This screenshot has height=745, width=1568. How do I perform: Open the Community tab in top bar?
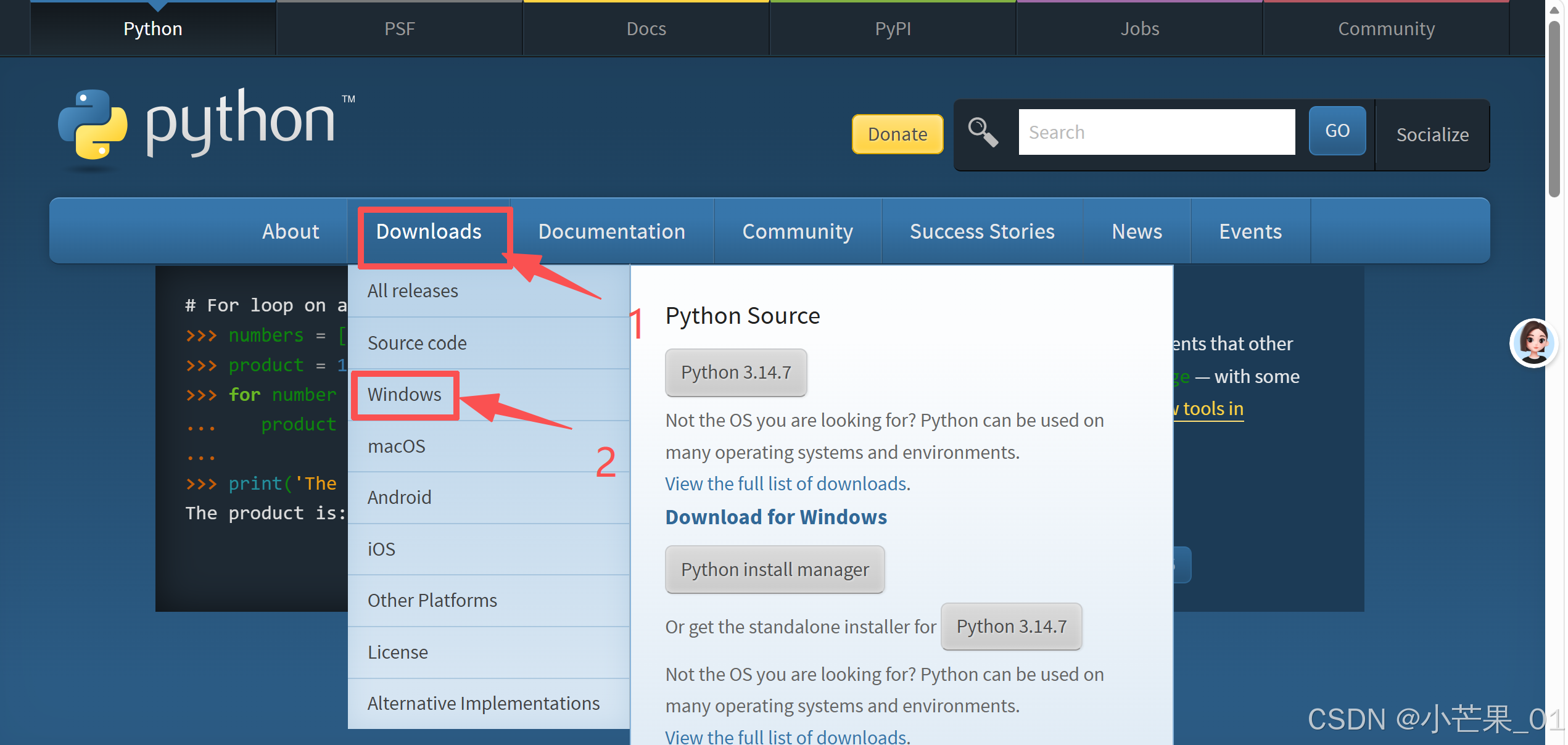tap(1387, 28)
